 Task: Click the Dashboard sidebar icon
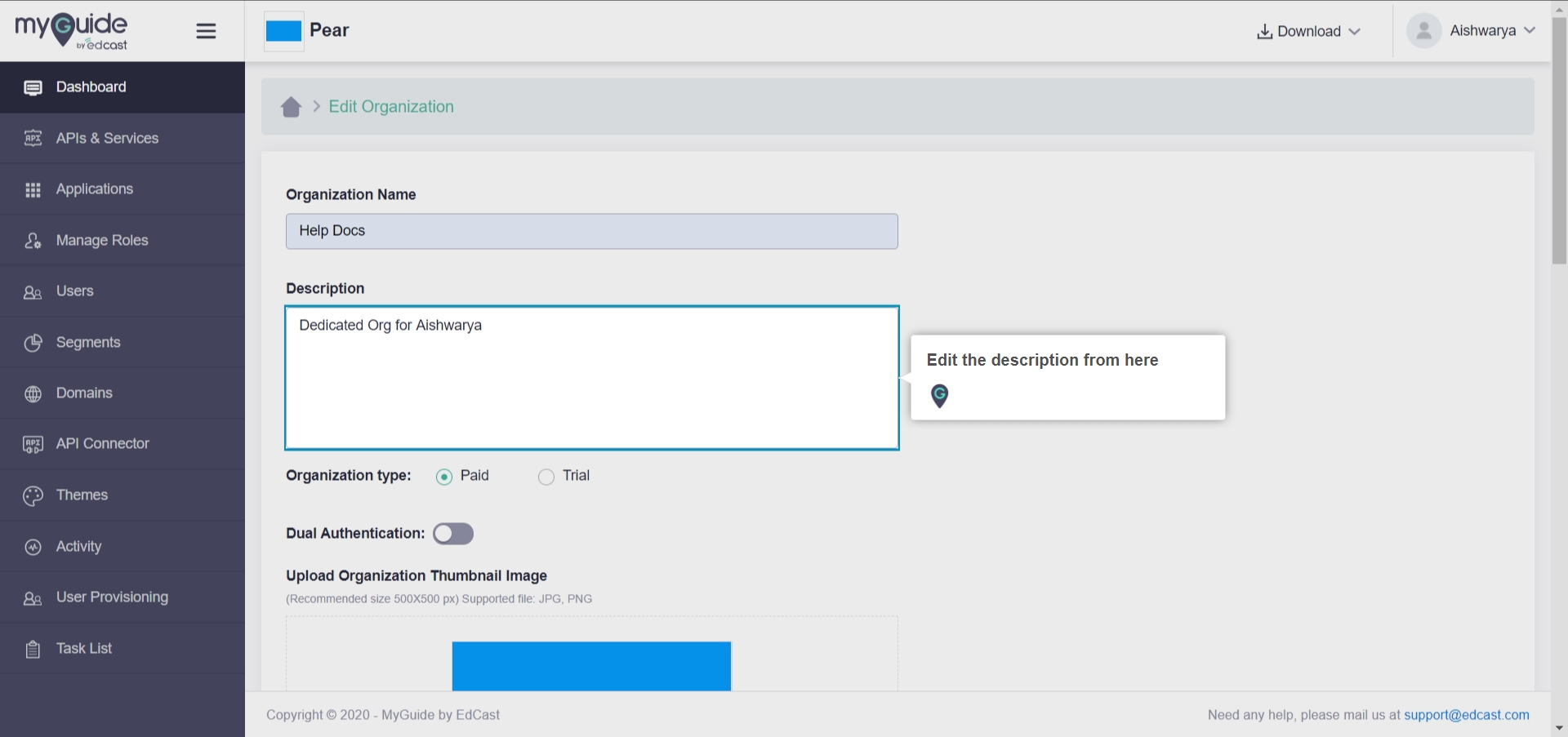[x=33, y=87]
